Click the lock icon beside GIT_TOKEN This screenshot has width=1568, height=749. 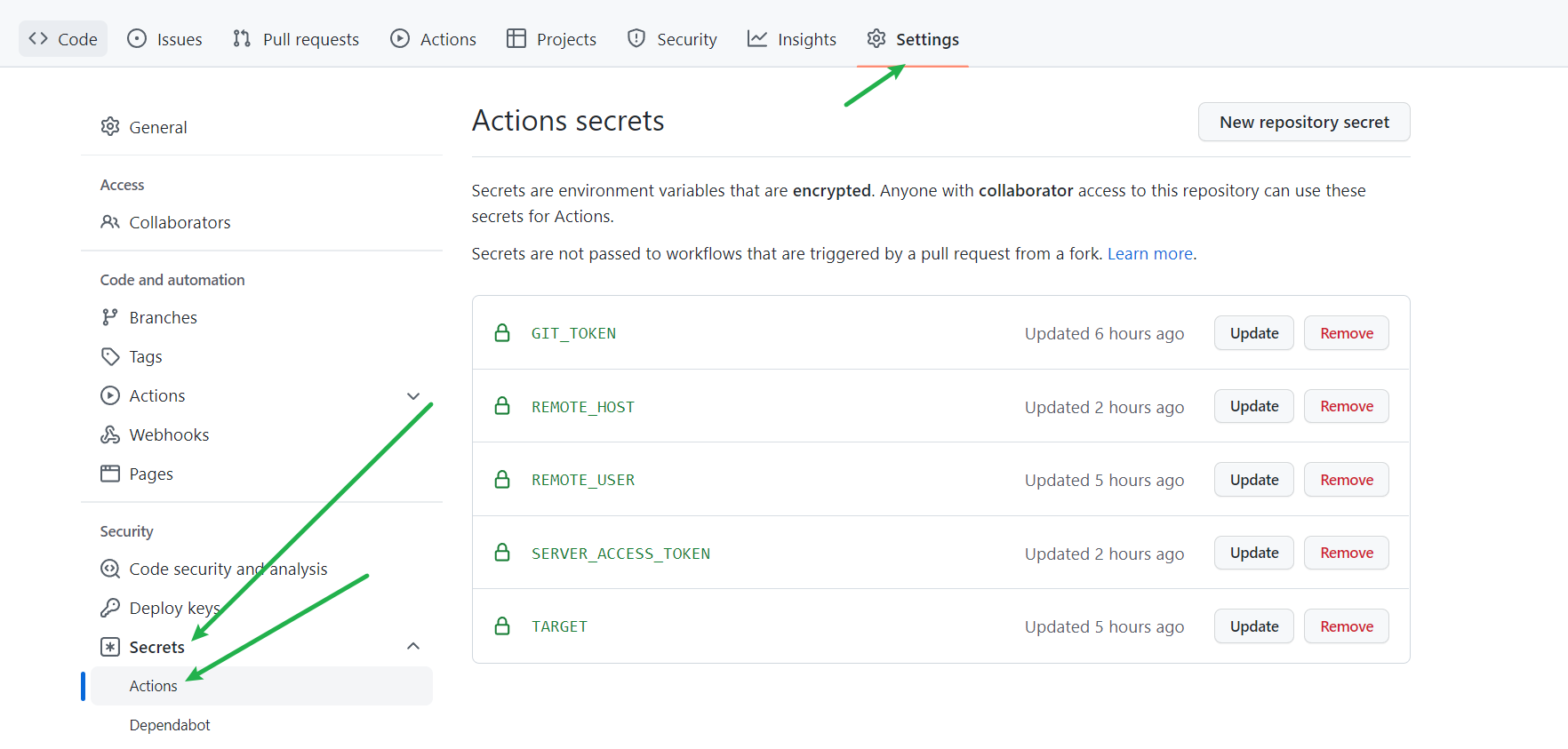point(502,333)
